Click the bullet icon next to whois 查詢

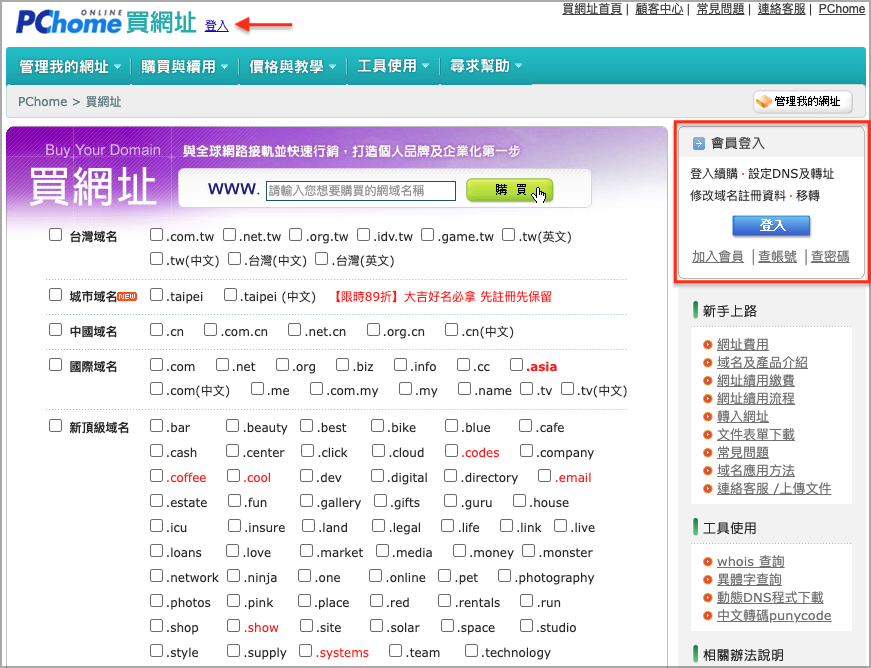707,562
